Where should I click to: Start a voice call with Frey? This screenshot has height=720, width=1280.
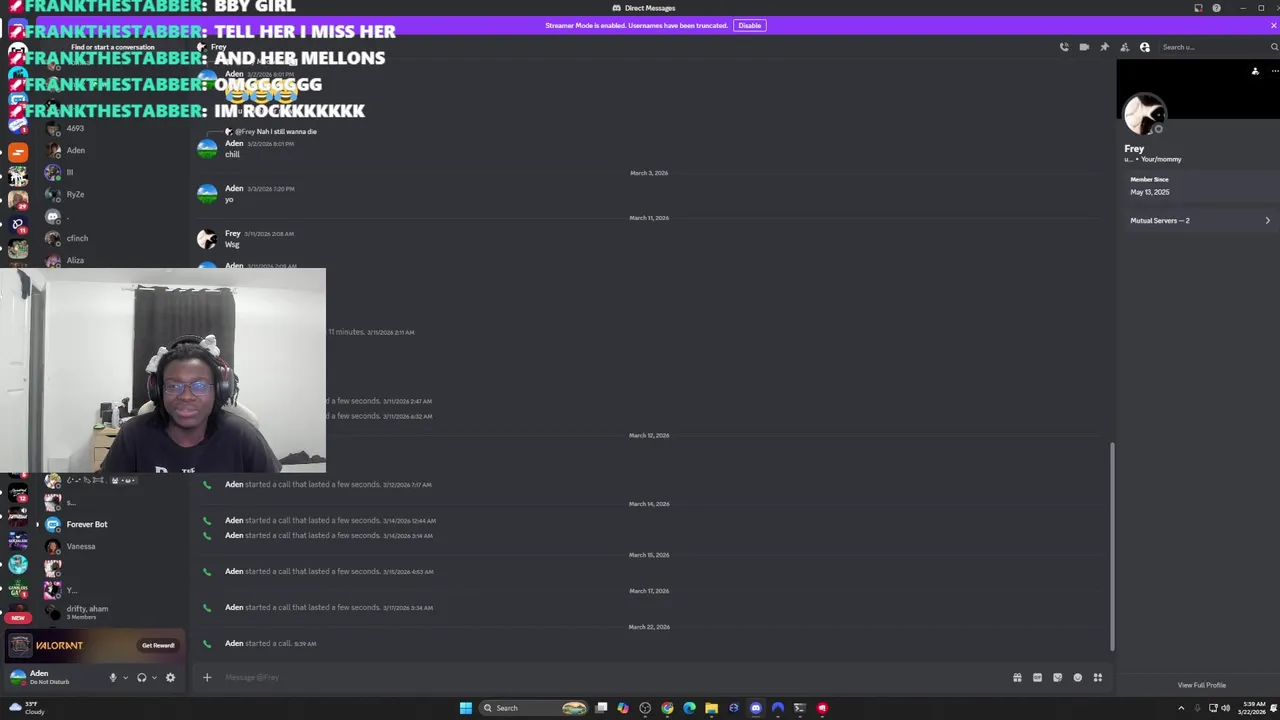[x=1064, y=47]
